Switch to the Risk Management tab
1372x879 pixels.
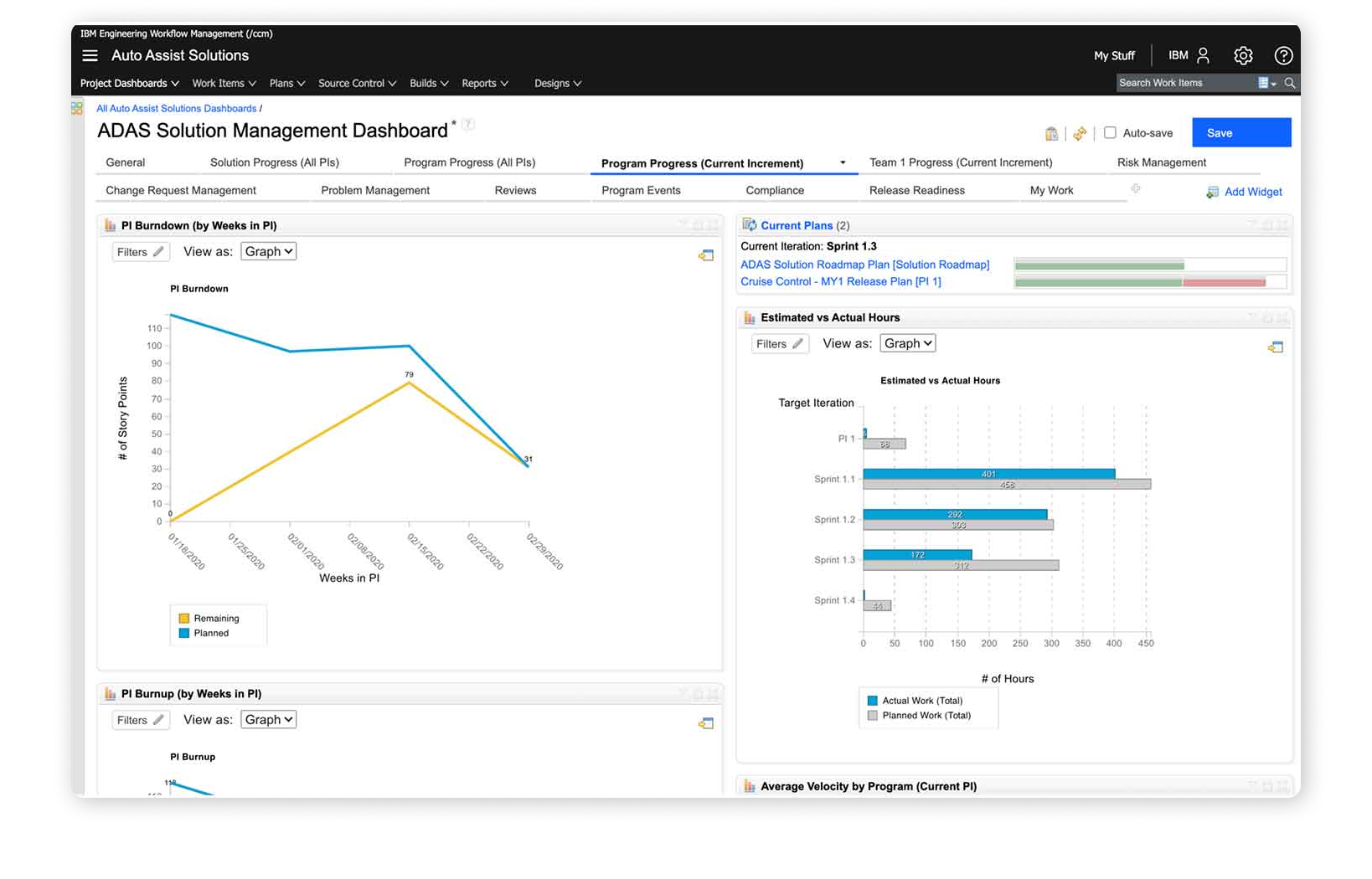click(1162, 162)
